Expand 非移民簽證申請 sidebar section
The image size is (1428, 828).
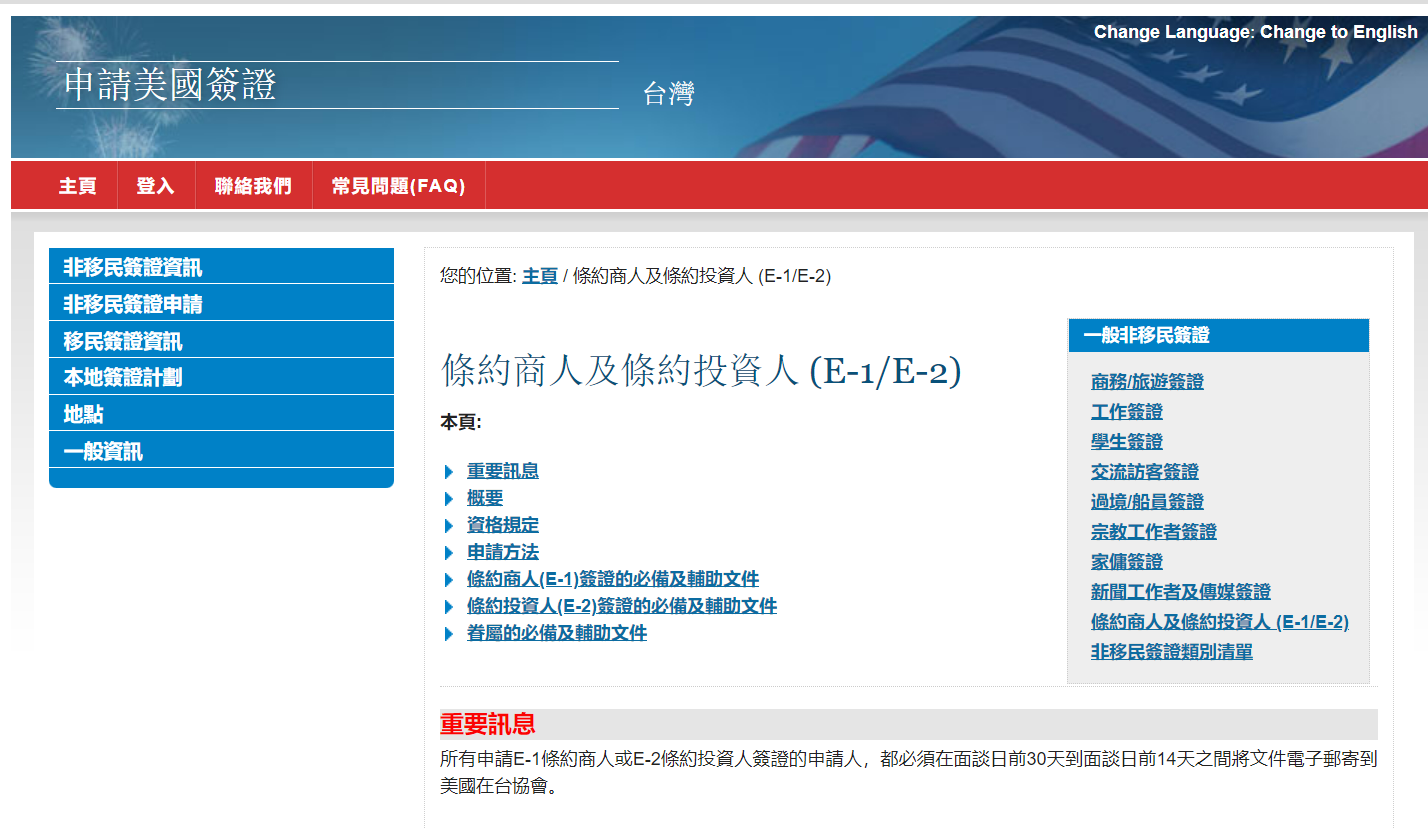click(x=133, y=304)
